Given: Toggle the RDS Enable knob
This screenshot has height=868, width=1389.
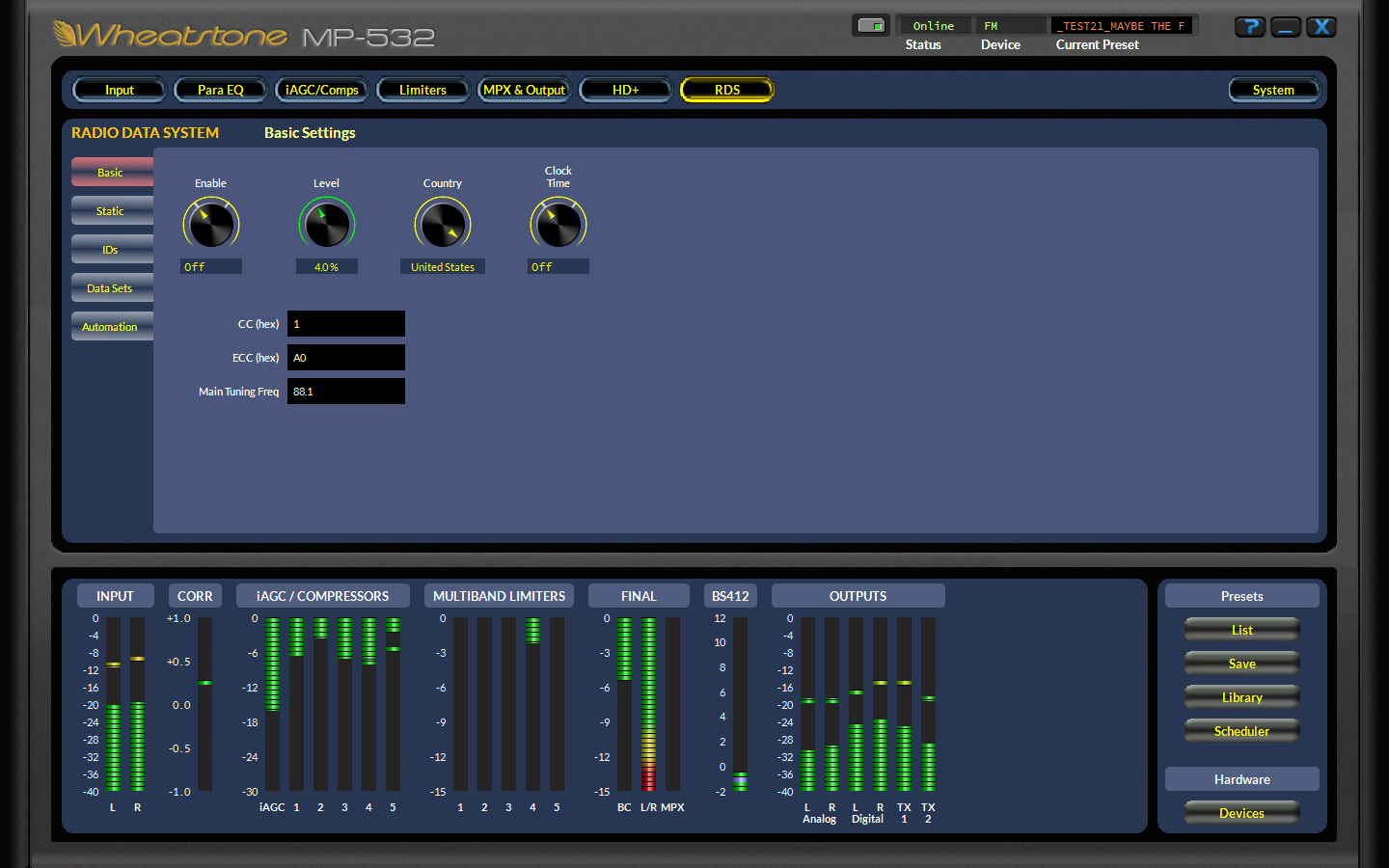Looking at the screenshot, I should (211, 224).
